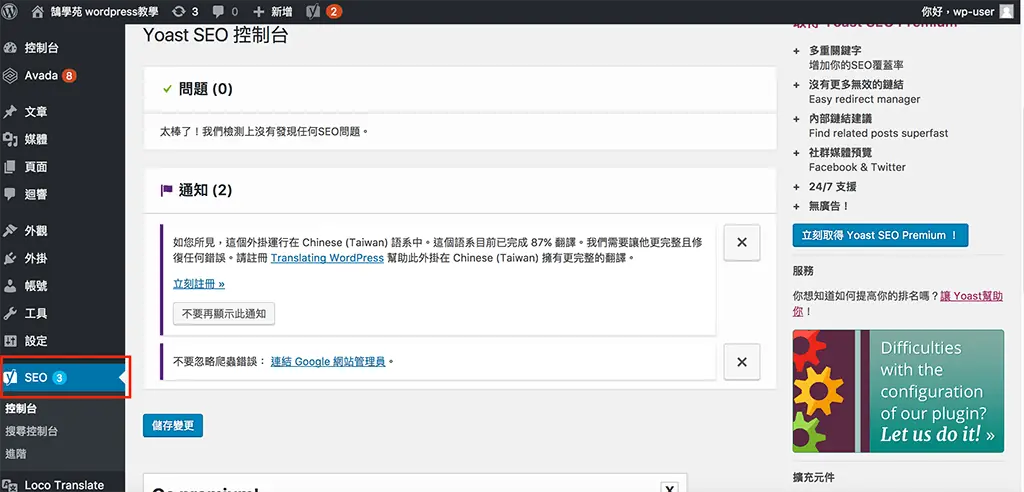The height and width of the screenshot is (492, 1024).
Task: Click the site name 鵠學苑 wordpress教學
Action: 104,12
